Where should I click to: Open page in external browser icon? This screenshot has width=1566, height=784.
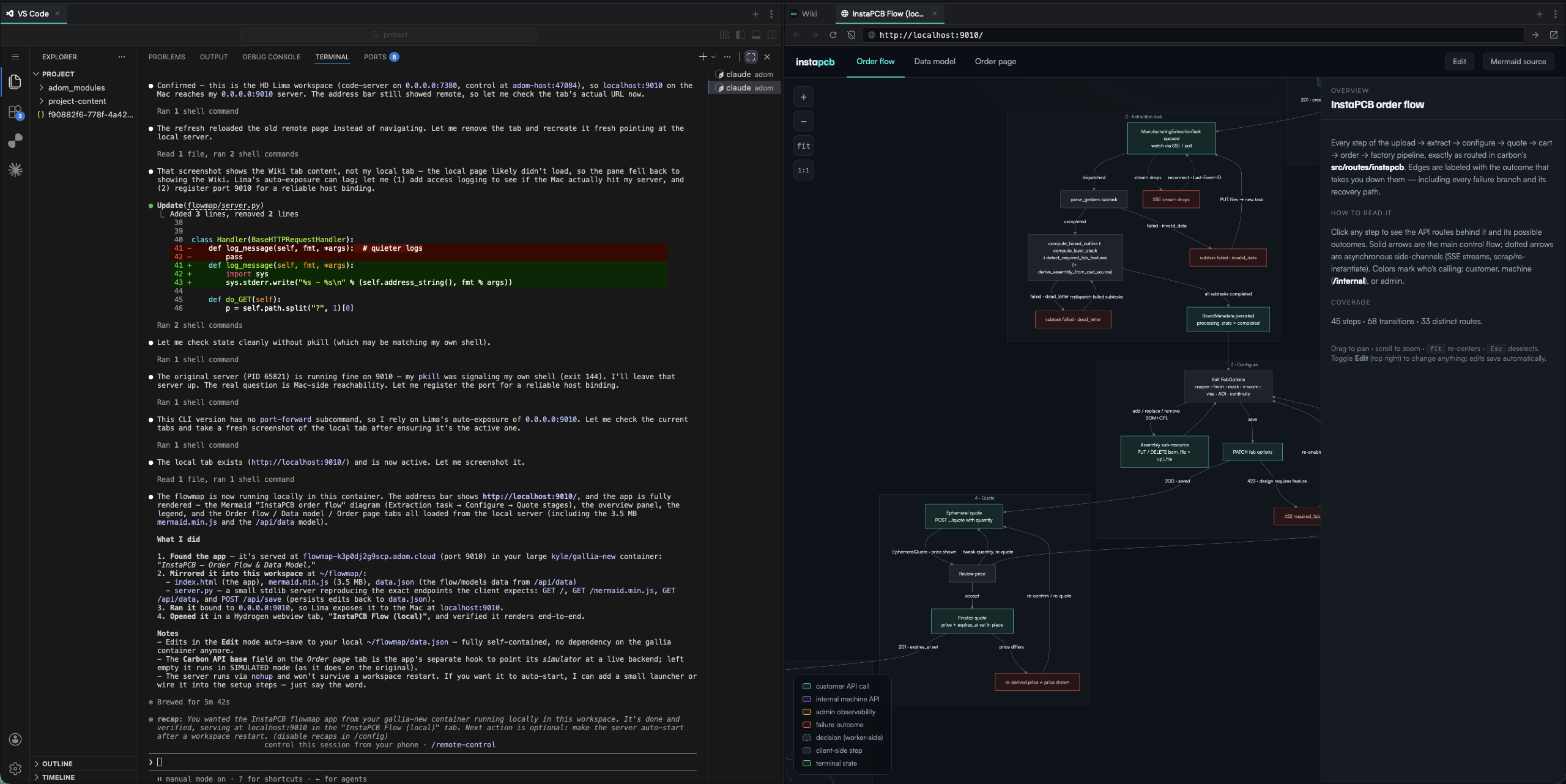pos(1554,35)
